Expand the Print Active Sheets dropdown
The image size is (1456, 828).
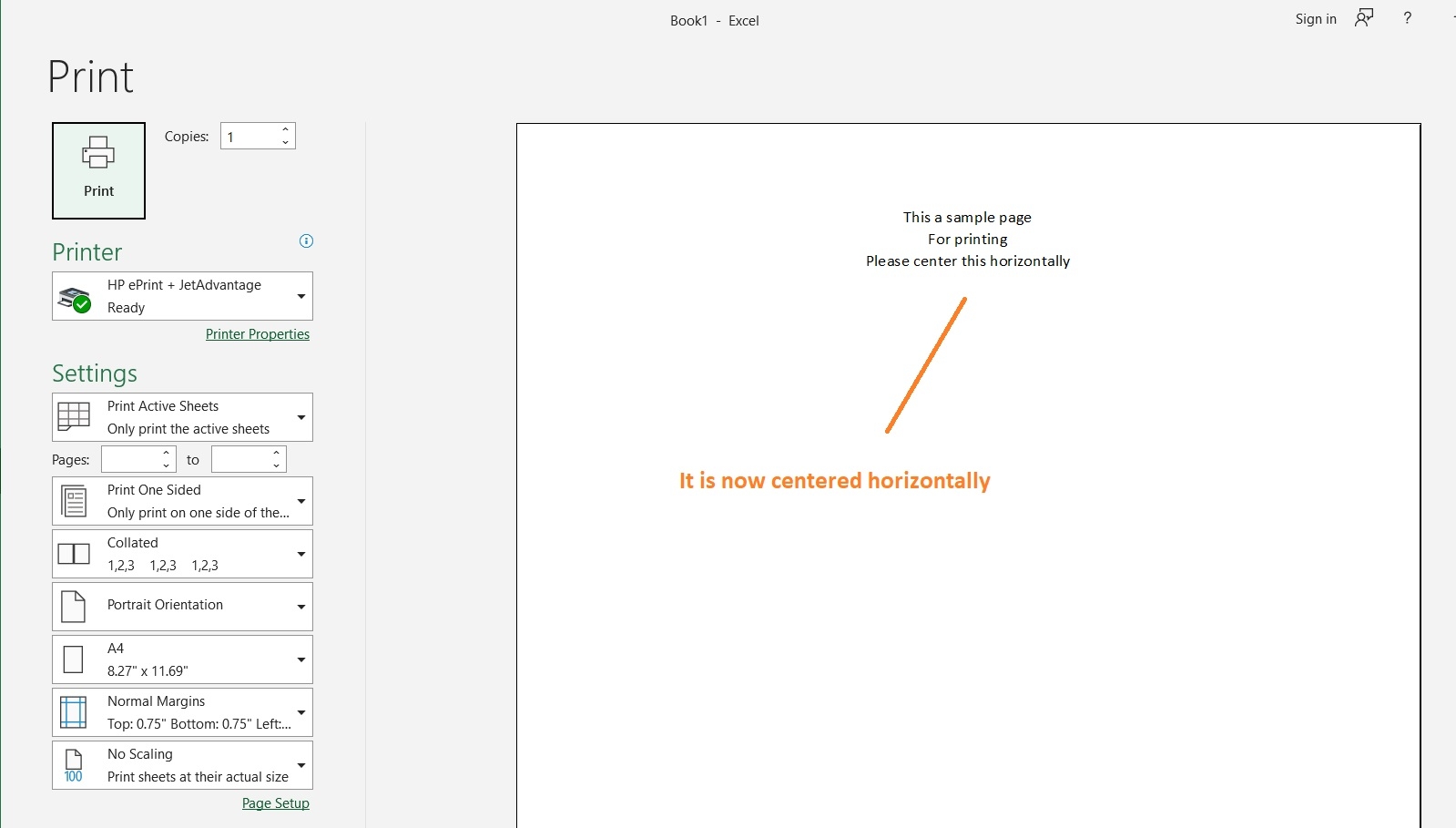[x=182, y=417]
